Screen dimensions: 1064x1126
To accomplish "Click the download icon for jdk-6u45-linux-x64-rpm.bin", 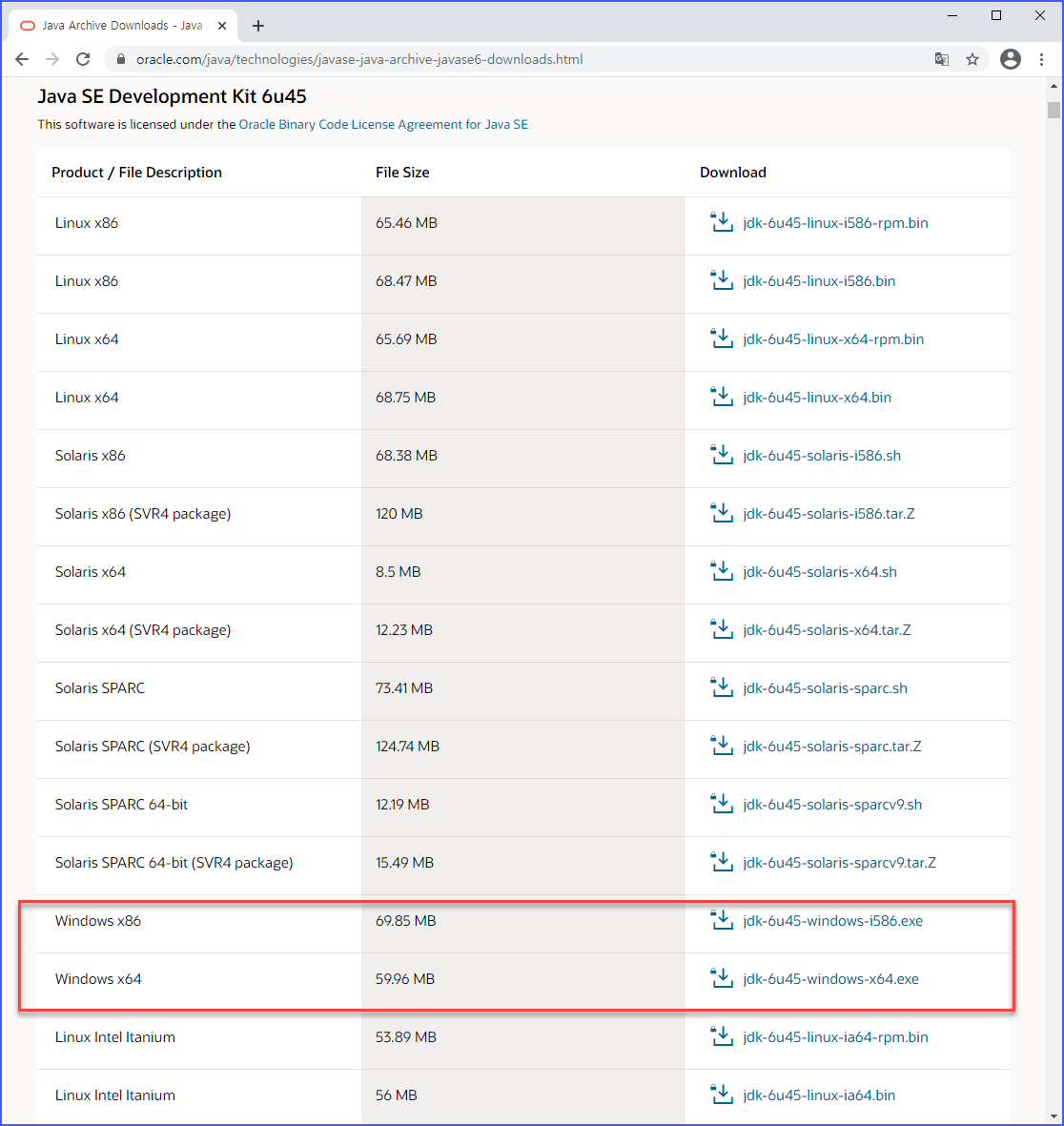I will 722,339.
